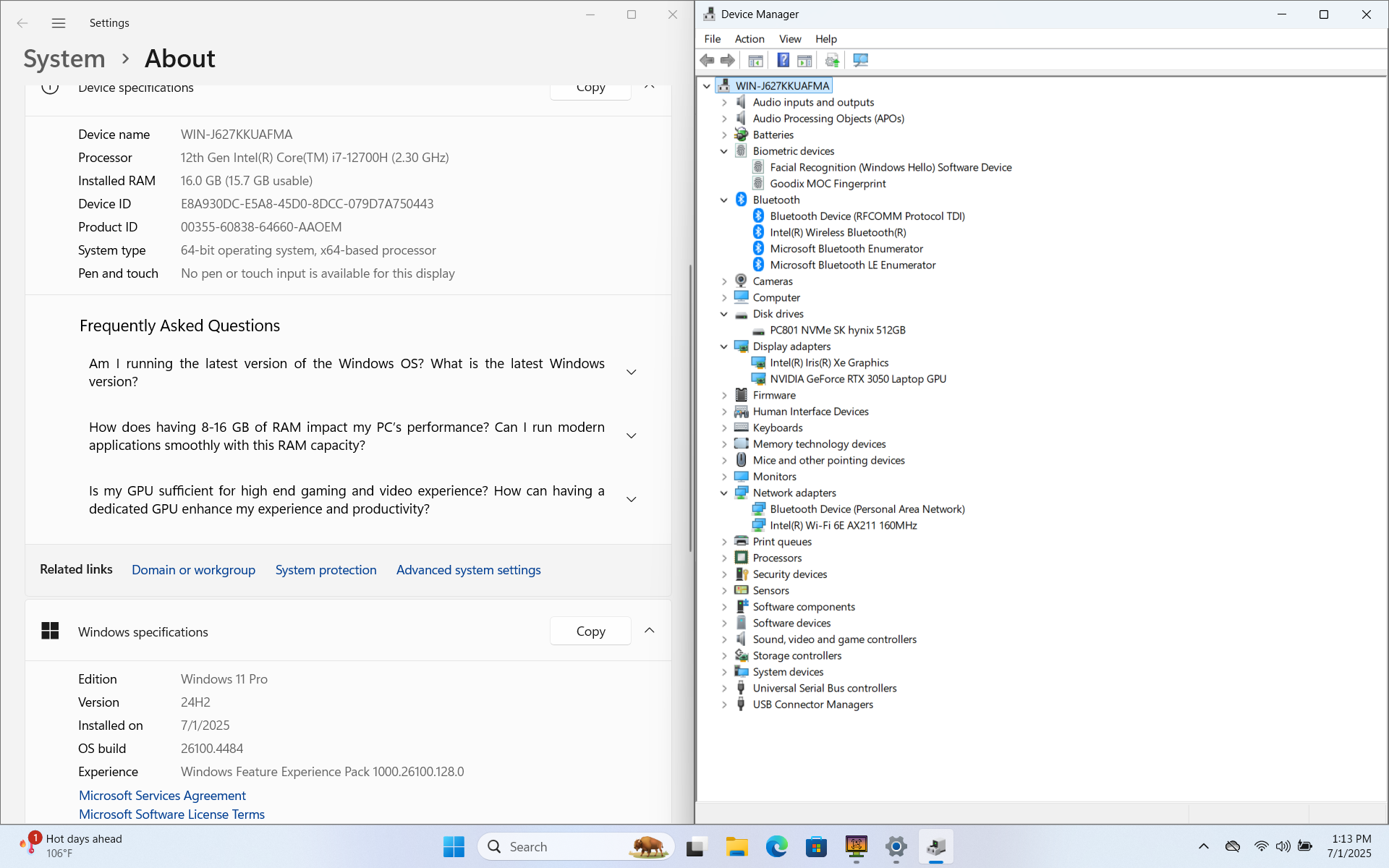Click the Device Manager icon on taskbar
Image resolution: width=1389 pixels, height=868 pixels.
tap(935, 846)
